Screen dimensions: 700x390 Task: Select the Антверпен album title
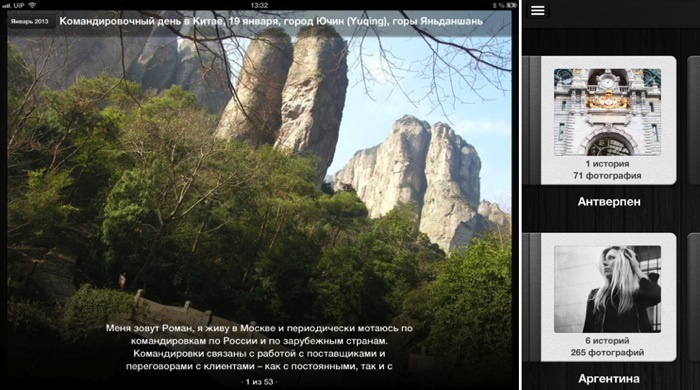[609, 202]
